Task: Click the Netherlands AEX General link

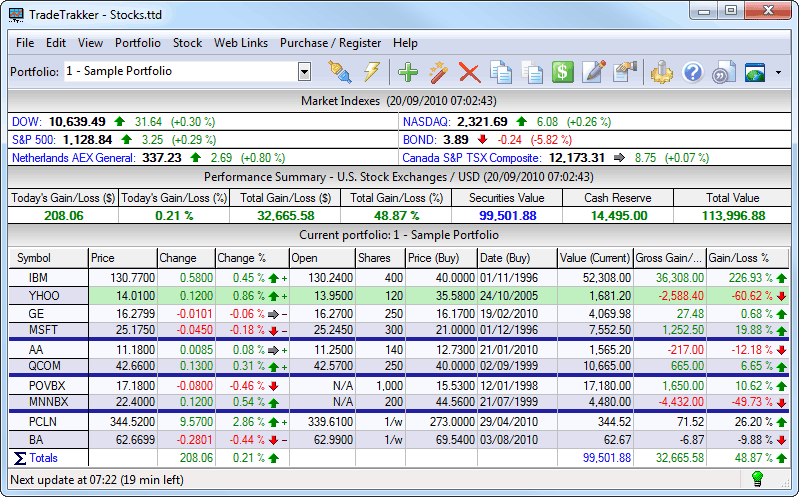Action: (x=74, y=158)
